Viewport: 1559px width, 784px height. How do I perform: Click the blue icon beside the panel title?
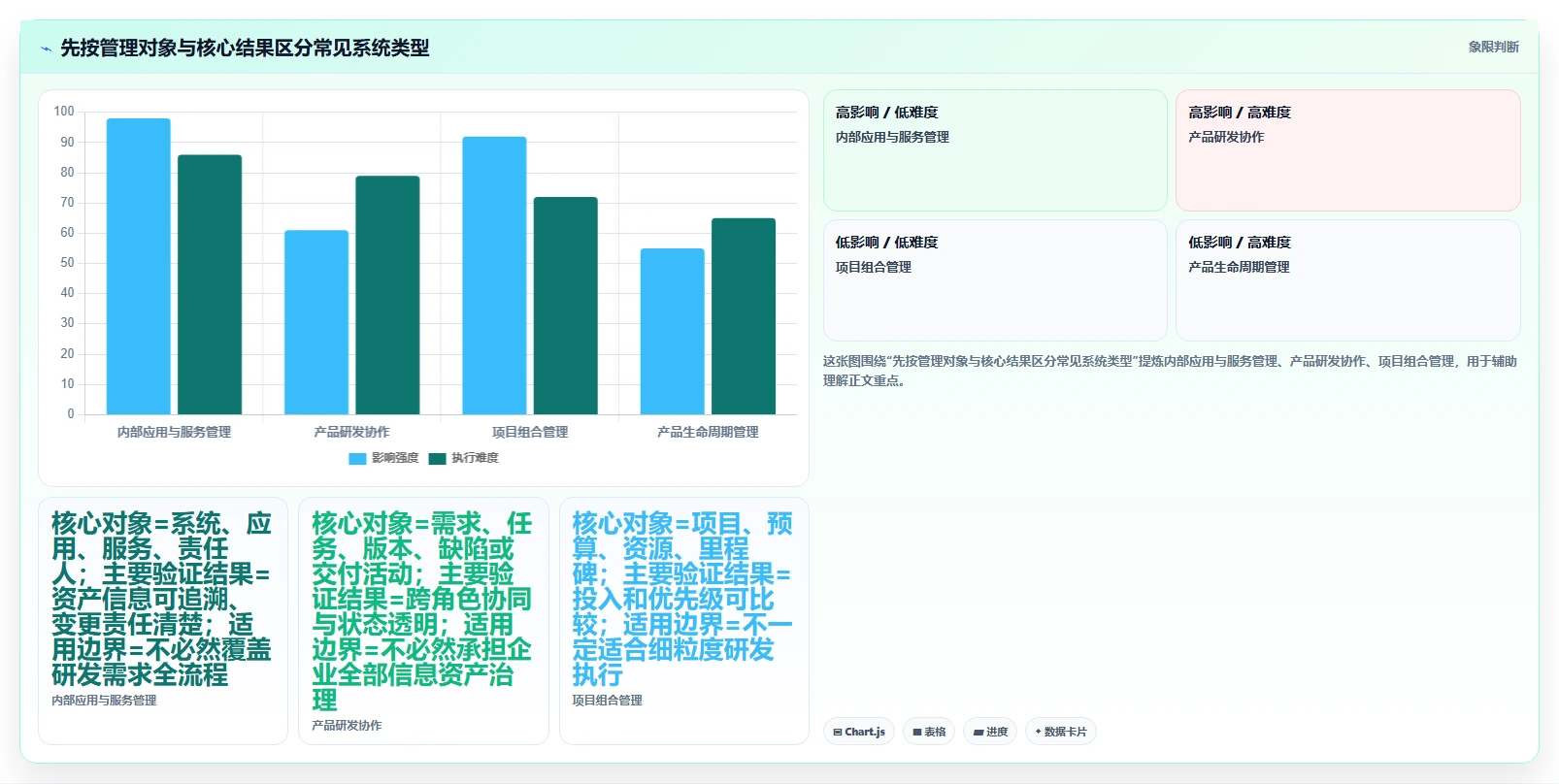(x=46, y=49)
